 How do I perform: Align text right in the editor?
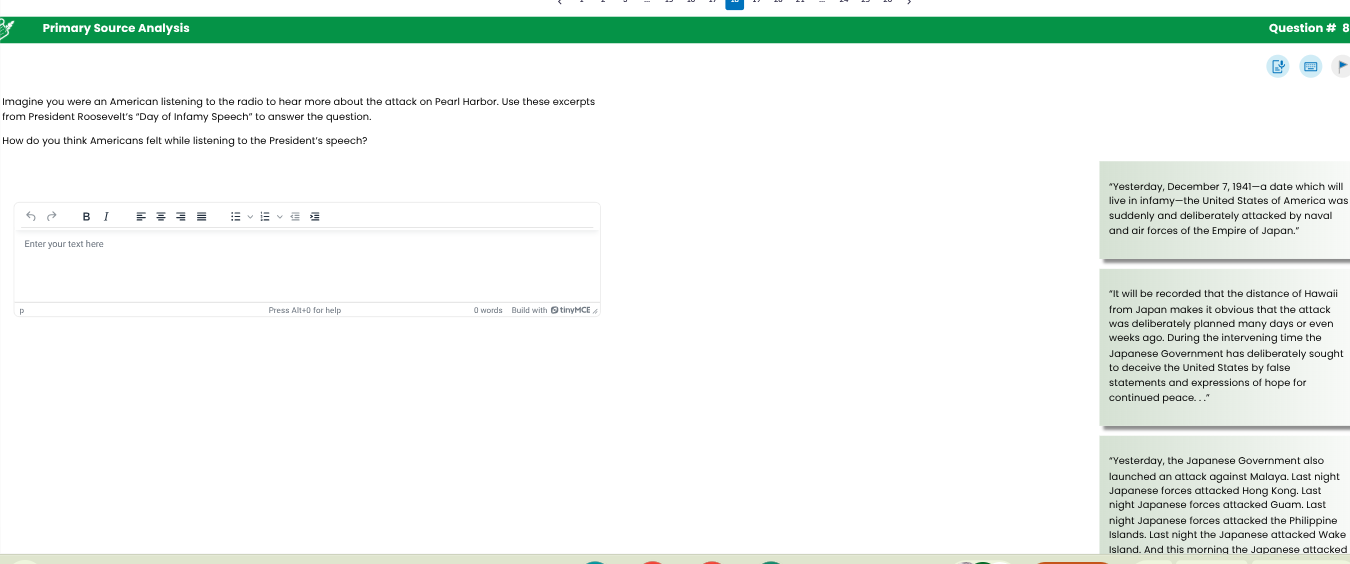(x=181, y=216)
